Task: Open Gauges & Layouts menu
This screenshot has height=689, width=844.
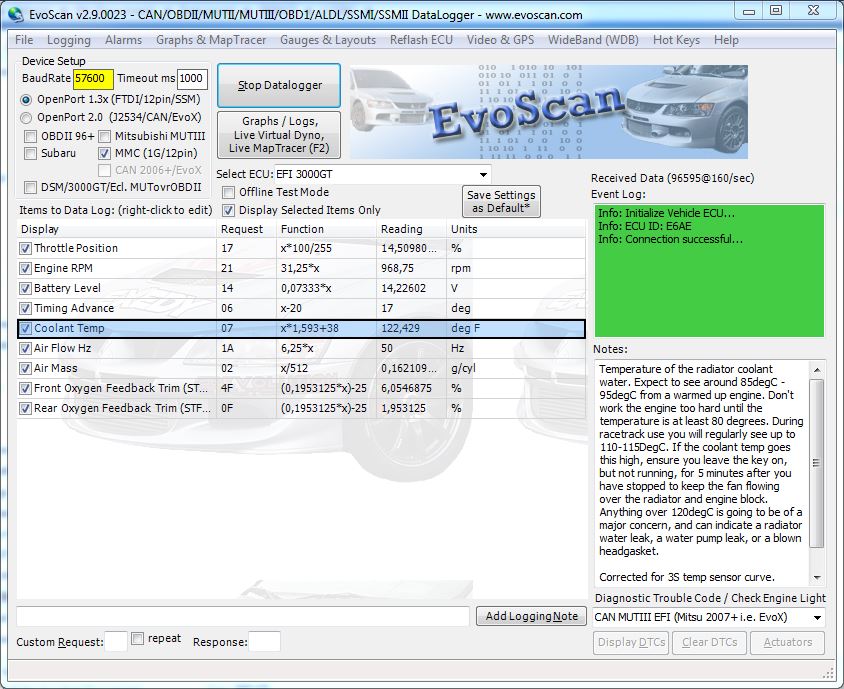Action: 328,40
